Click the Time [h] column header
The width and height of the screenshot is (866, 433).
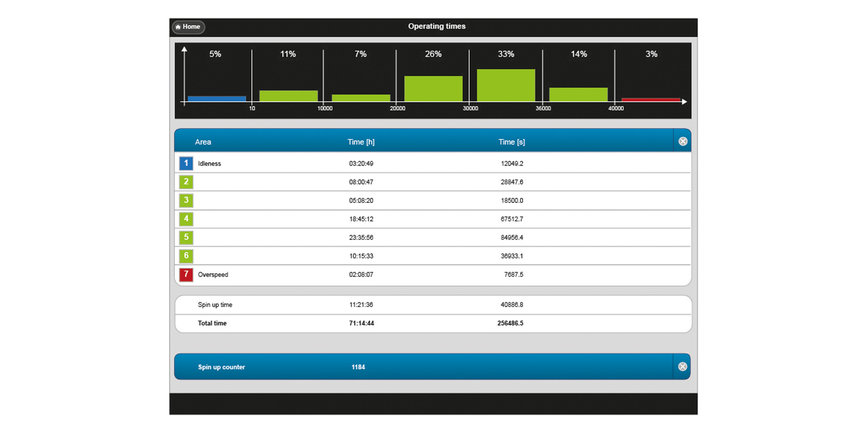pos(361,142)
